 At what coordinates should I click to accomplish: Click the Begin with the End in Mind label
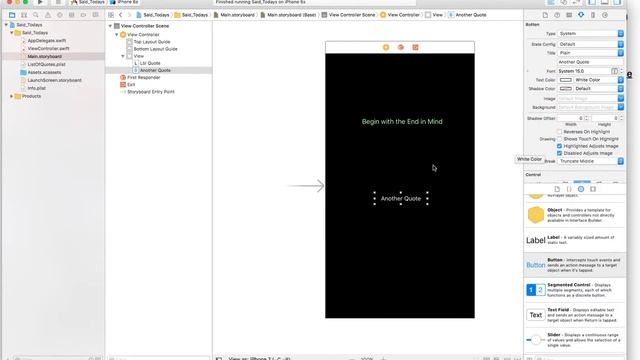pos(402,122)
